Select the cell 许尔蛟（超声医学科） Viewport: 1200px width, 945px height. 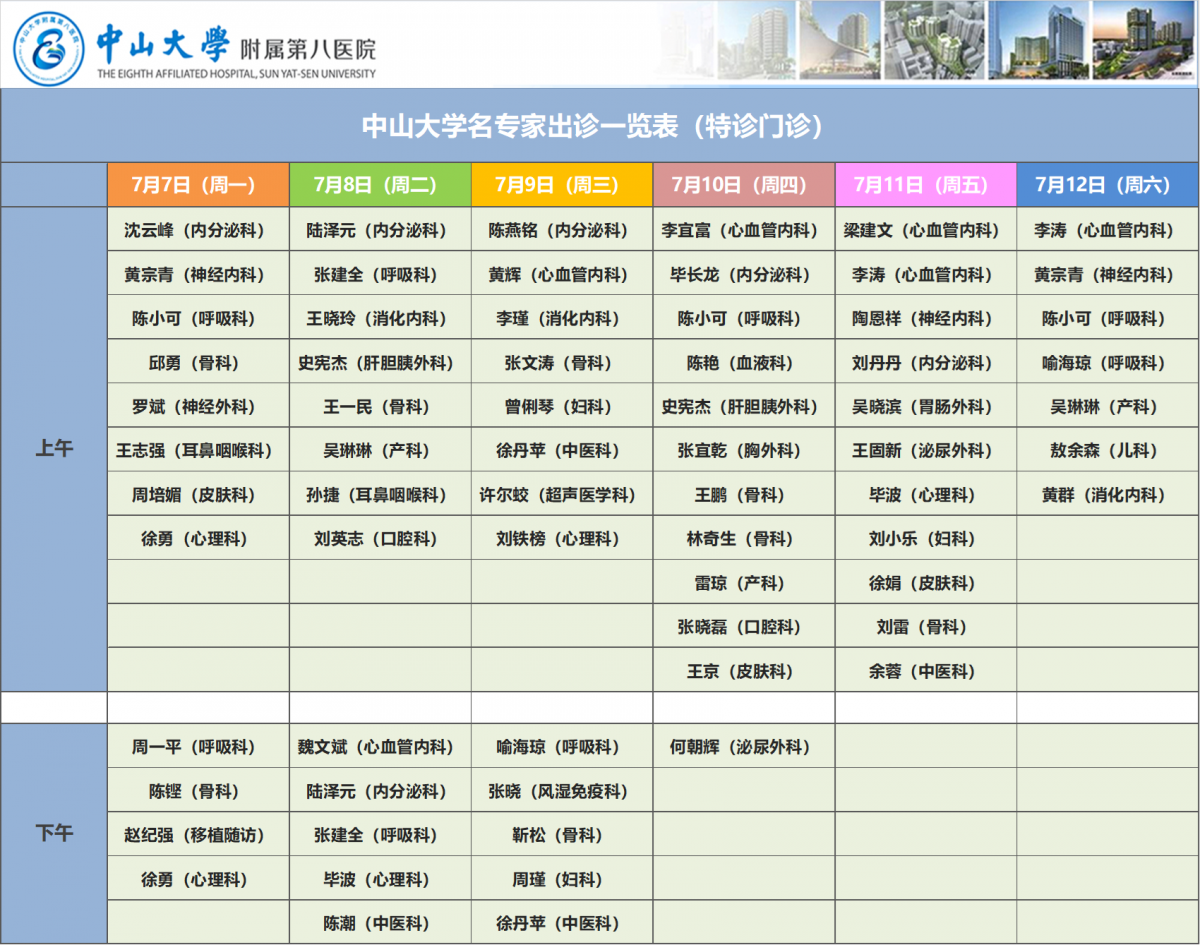pos(562,494)
